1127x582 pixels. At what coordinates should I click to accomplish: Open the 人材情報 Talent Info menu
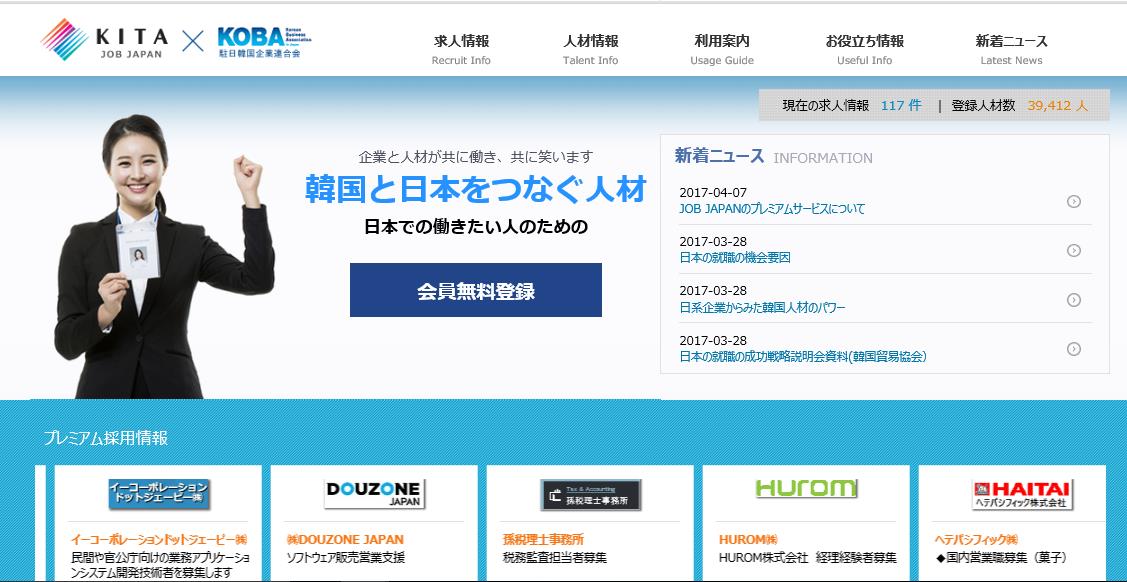(x=590, y=50)
